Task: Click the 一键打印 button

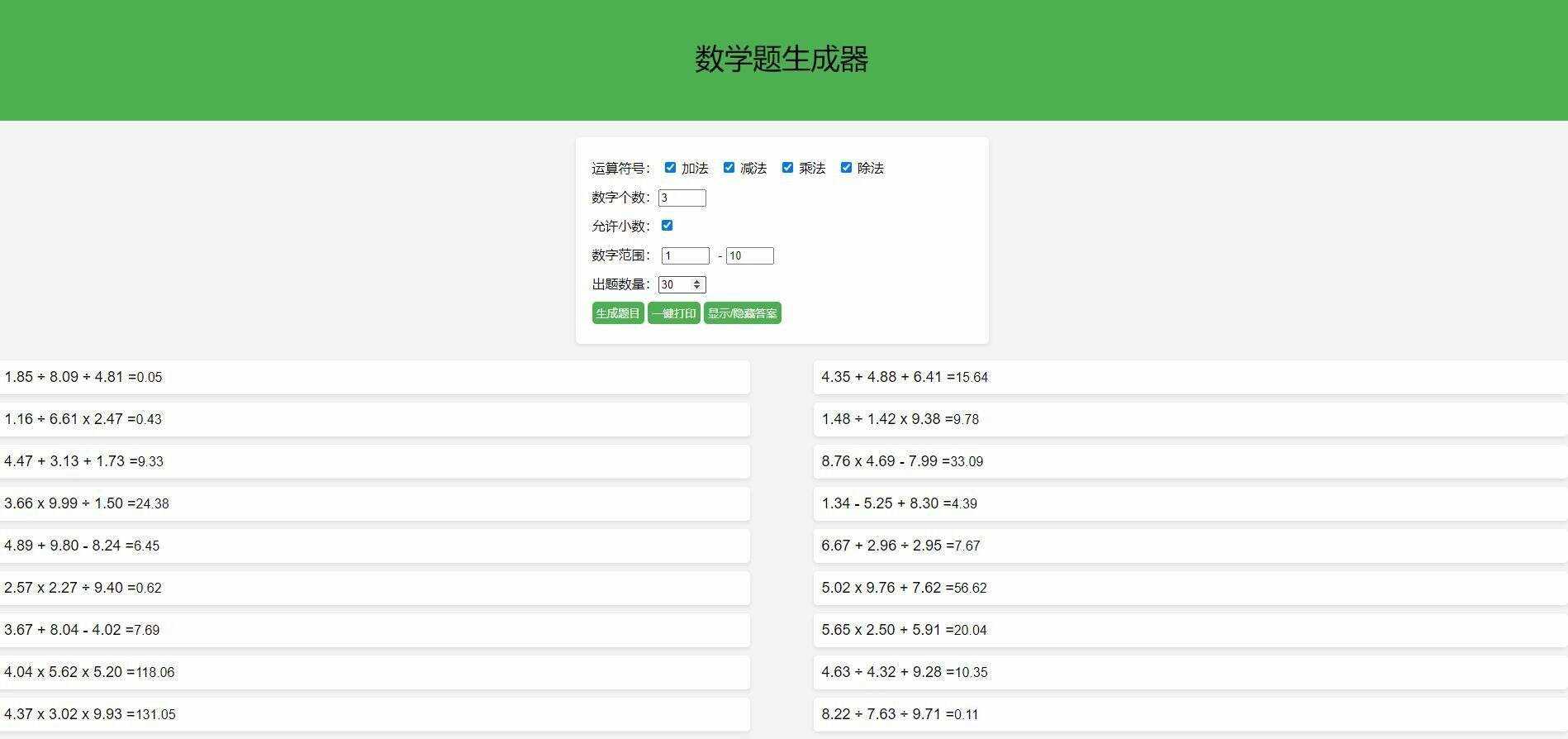Action: pyautogui.click(x=673, y=313)
